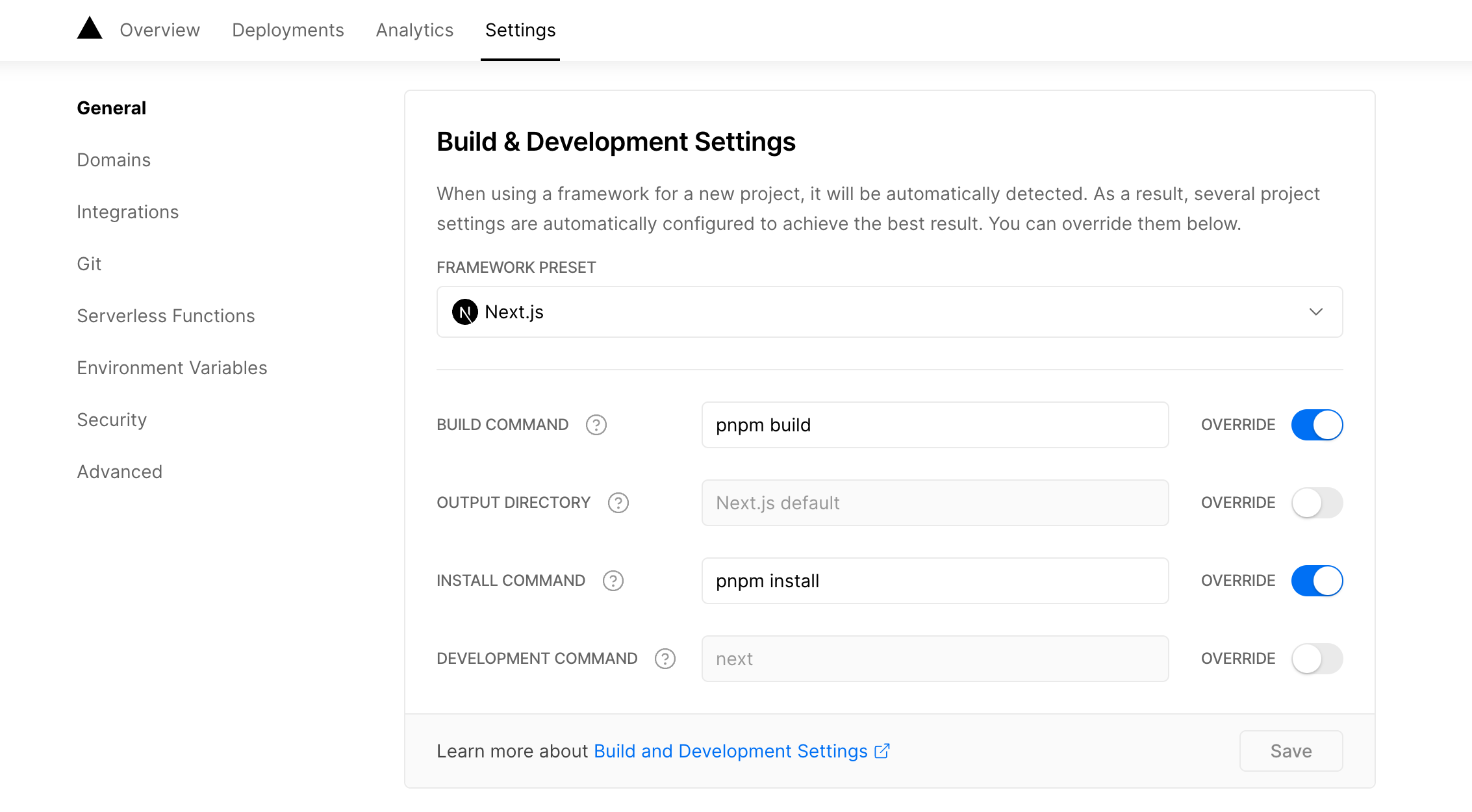Open Development Command help tooltip
The height and width of the screenshot is (812, 1472).
pos(664,658)
